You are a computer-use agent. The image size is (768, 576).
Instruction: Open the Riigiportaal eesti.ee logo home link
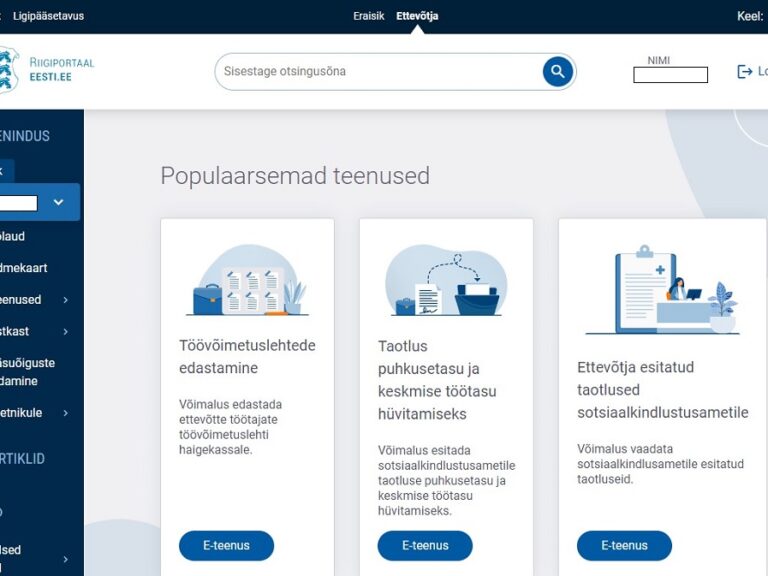tap(47, 70)
